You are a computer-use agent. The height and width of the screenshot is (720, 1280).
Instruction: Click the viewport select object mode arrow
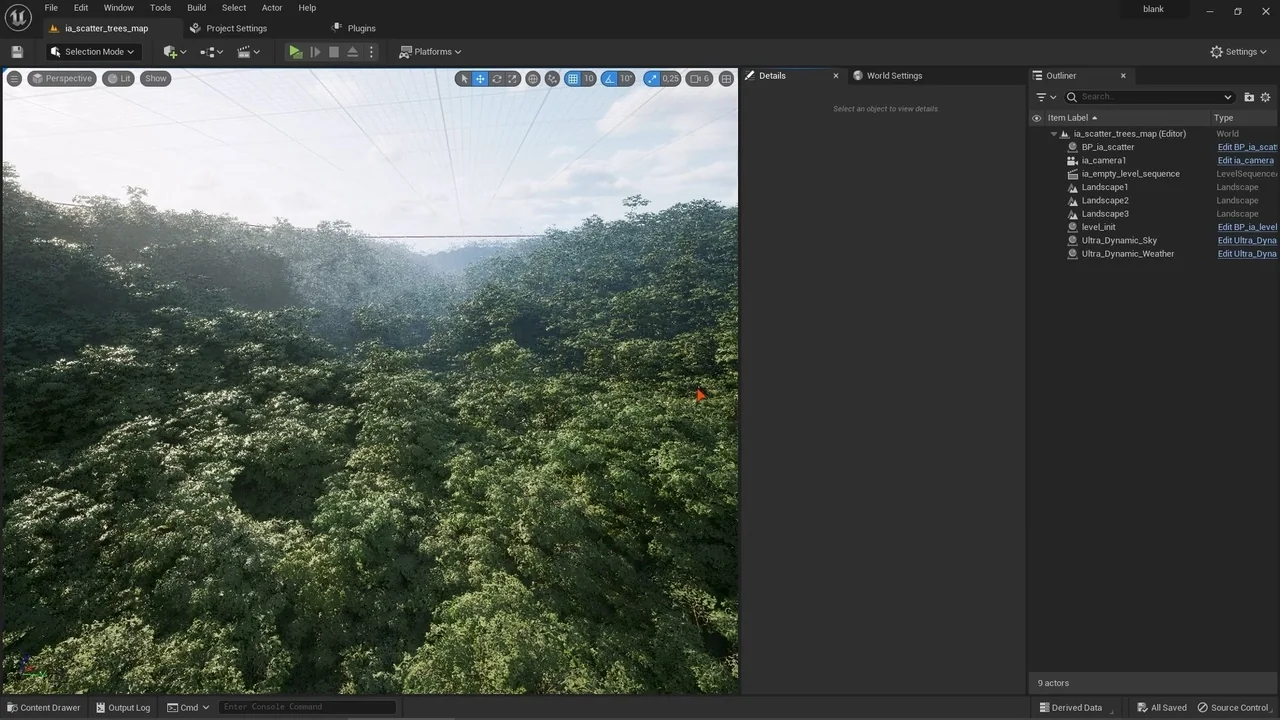pos(464,79)
